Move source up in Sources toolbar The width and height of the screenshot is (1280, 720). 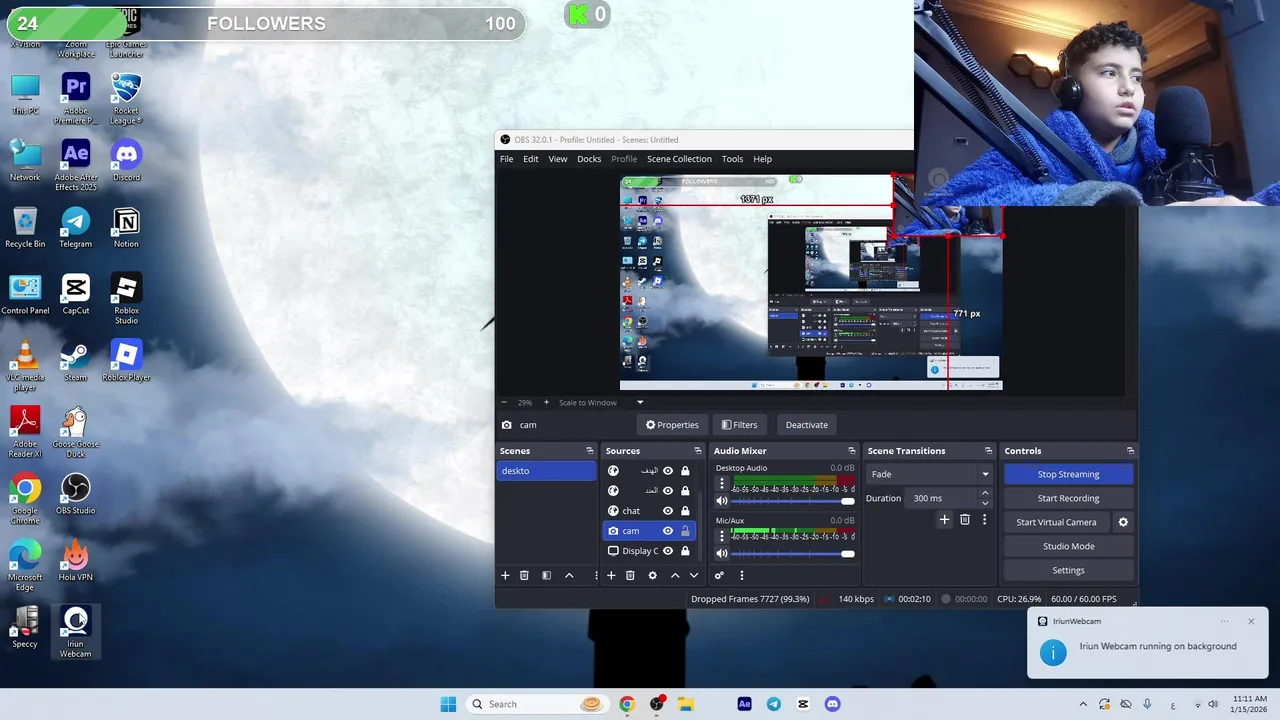coord(675,575)
